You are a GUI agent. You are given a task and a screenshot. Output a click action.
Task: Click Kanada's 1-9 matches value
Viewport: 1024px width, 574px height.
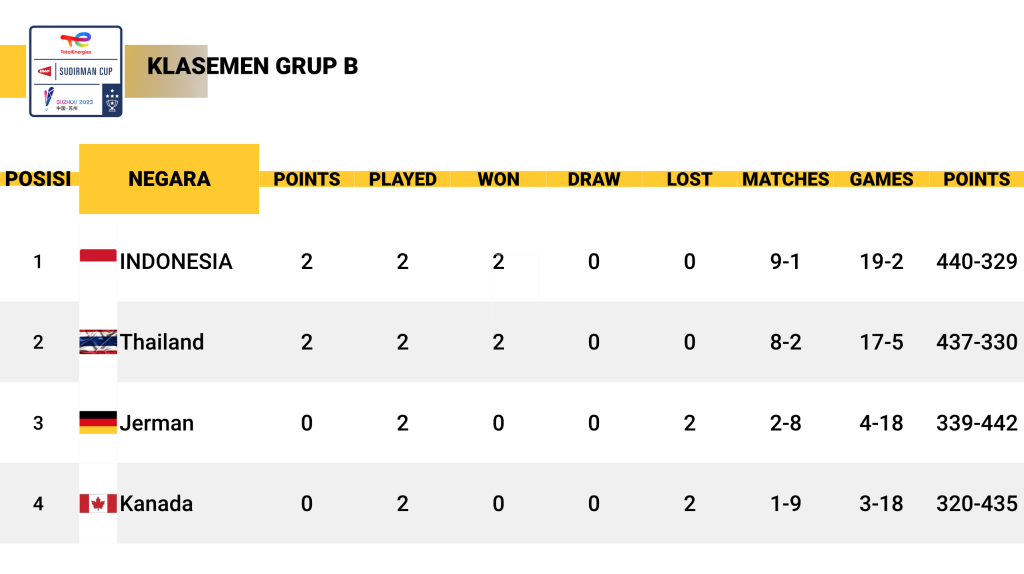(x=785, y=503)
